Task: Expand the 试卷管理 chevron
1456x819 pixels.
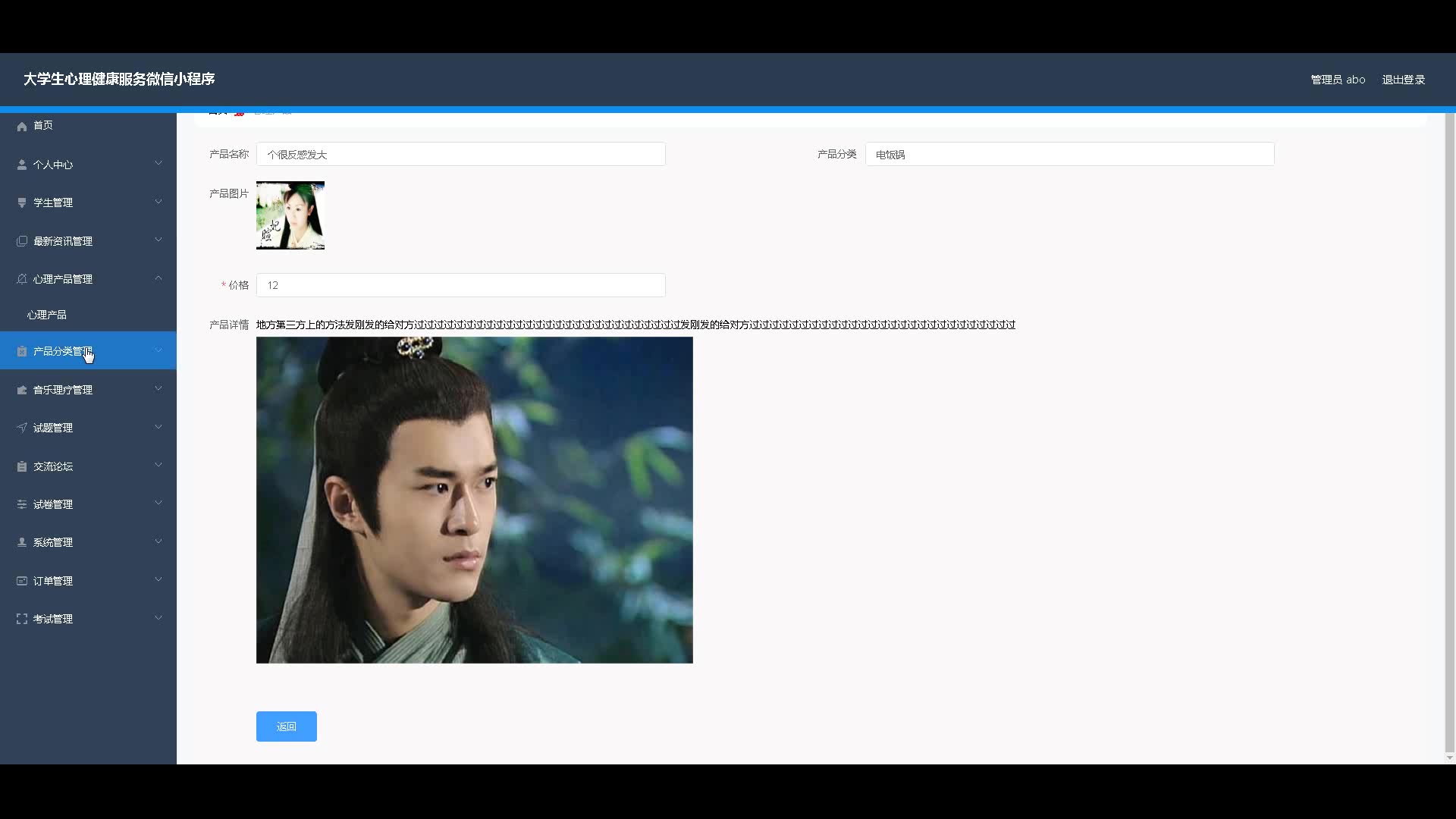Action: [158, 504]
